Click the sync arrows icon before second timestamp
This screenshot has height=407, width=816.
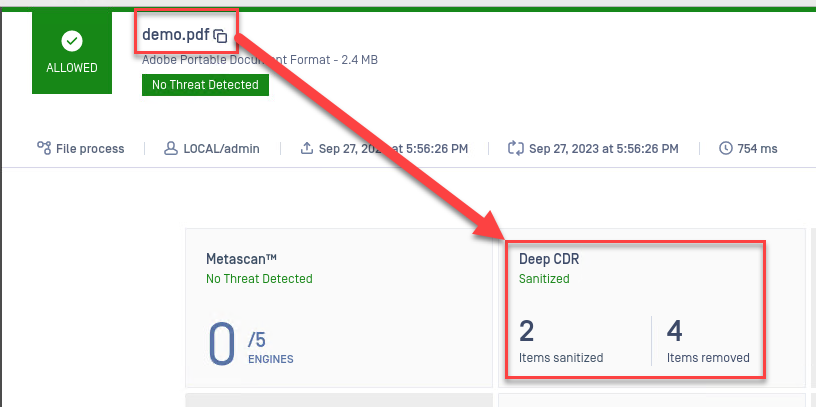click(x=516, y=149)
